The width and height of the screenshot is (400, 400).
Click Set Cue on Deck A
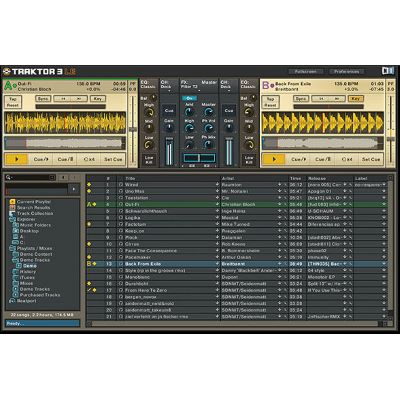113,159
